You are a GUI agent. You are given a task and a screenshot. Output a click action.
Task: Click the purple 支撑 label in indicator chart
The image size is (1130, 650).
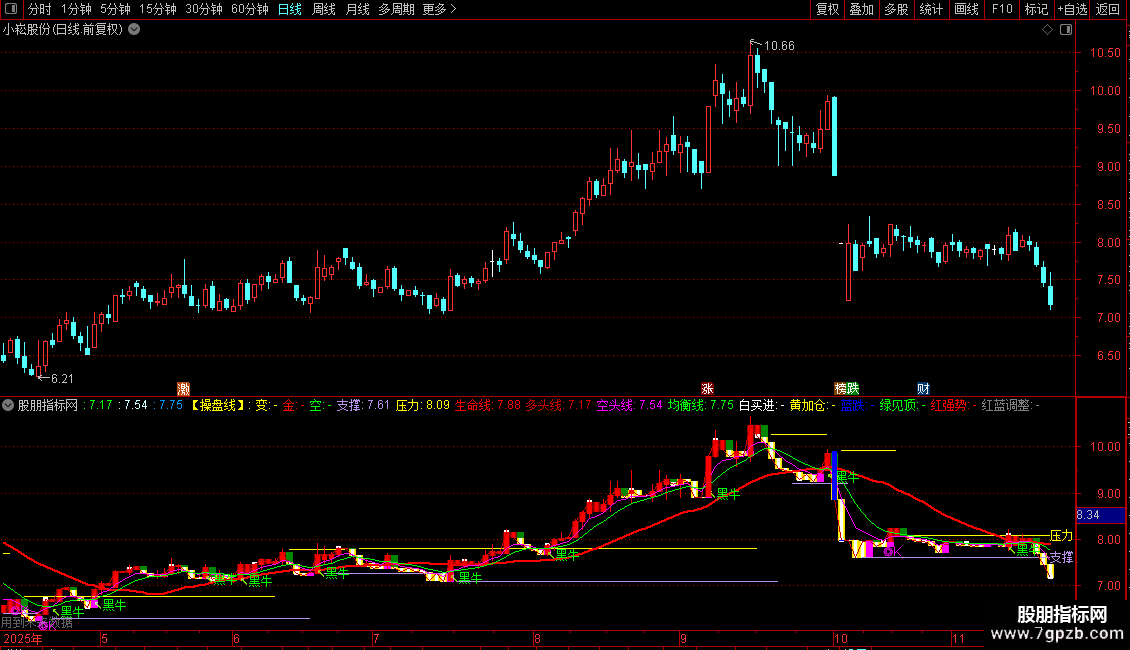pyautogui.click(x=1062, y=558)
